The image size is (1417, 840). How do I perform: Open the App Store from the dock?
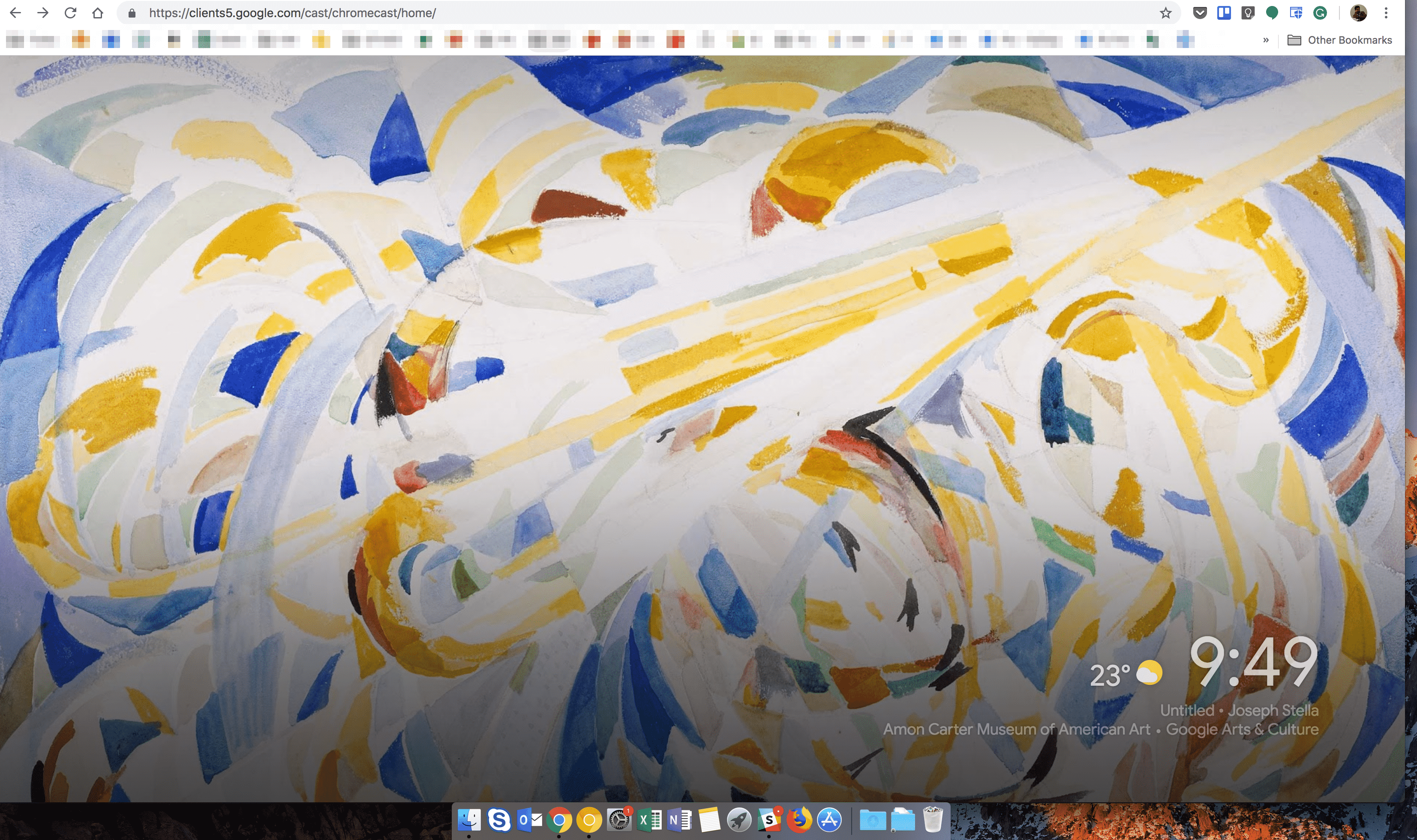829,819
